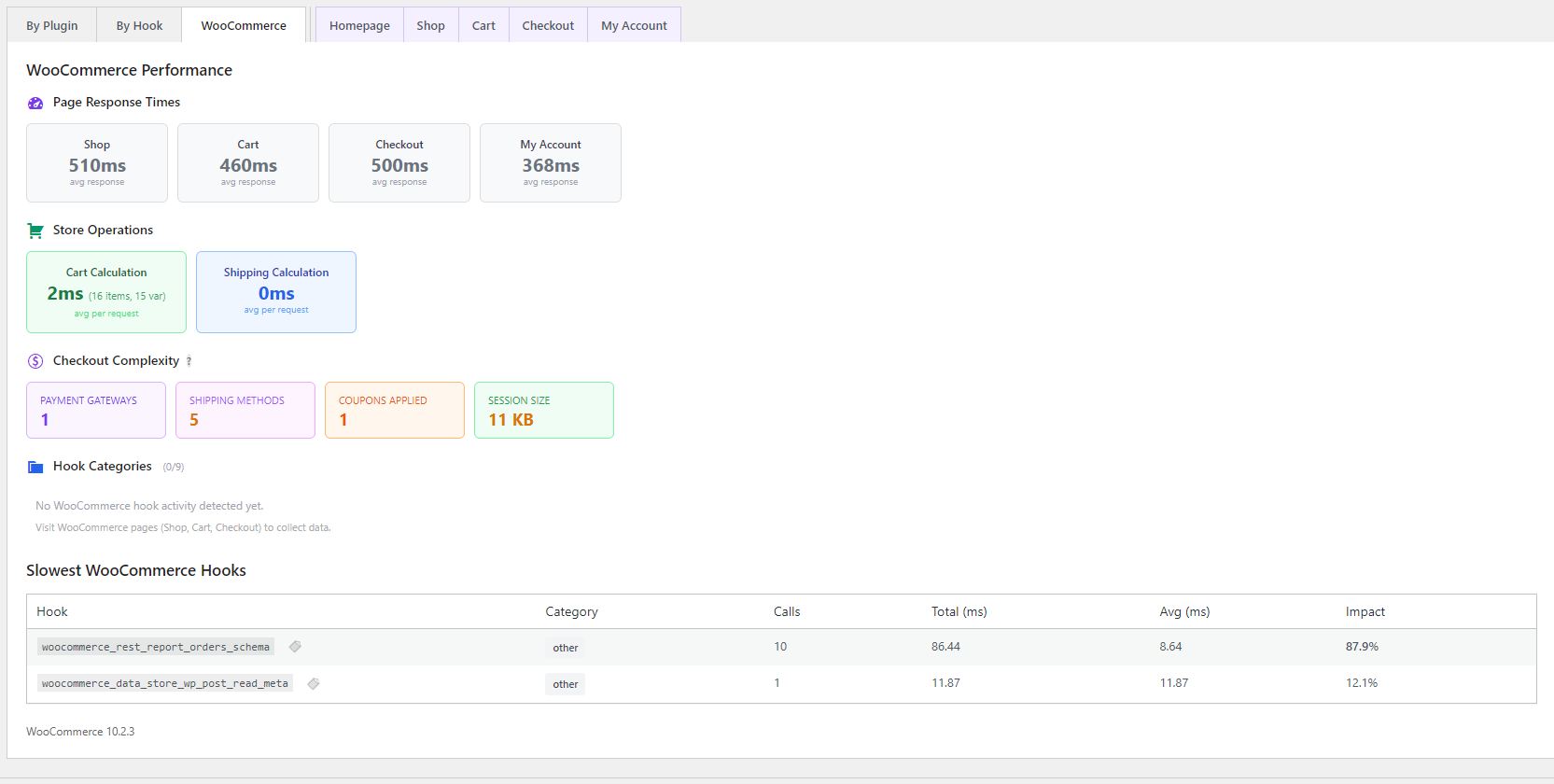The width and height of the screenshot is (1554, 784).
Task: Click the Calls column header
Action: coord(787,611)
